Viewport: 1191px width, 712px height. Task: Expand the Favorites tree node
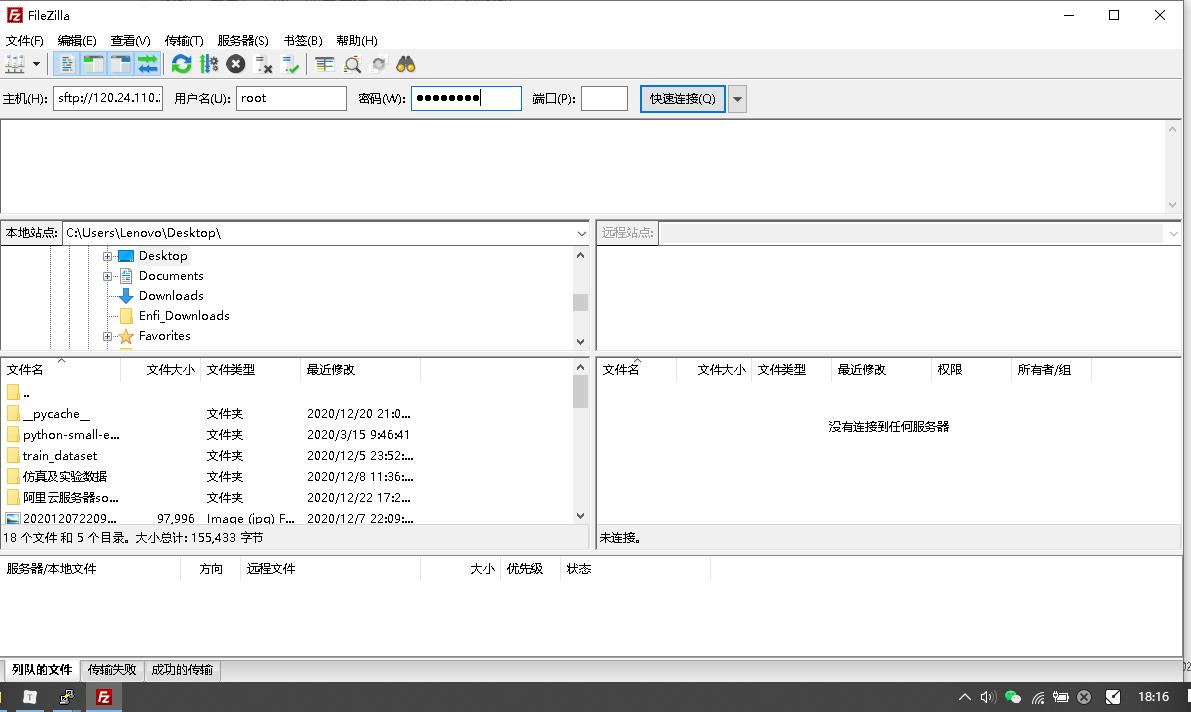click(x=107, y=336)
